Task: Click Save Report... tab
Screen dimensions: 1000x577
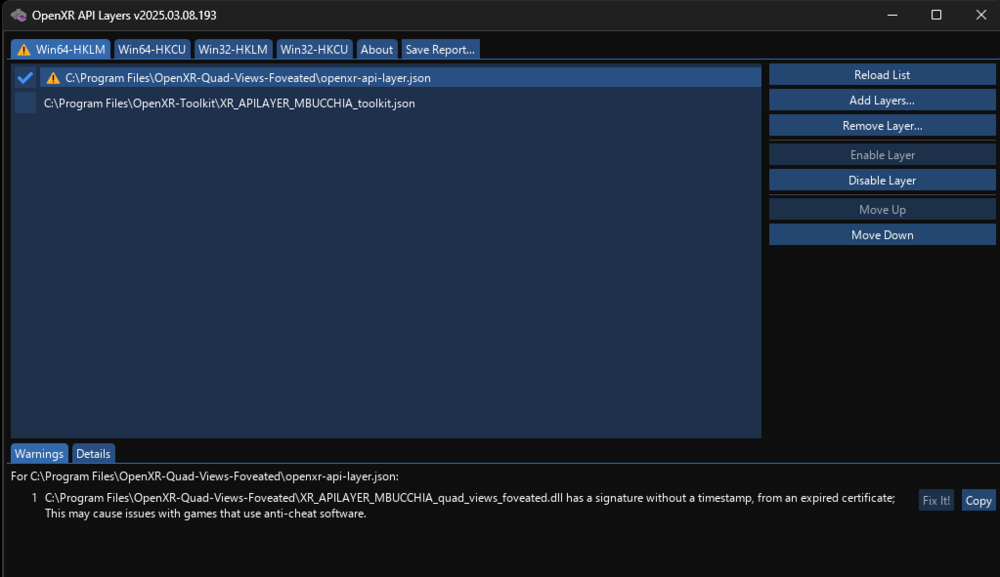Action: pyautogui.click(x=440, y=50)
